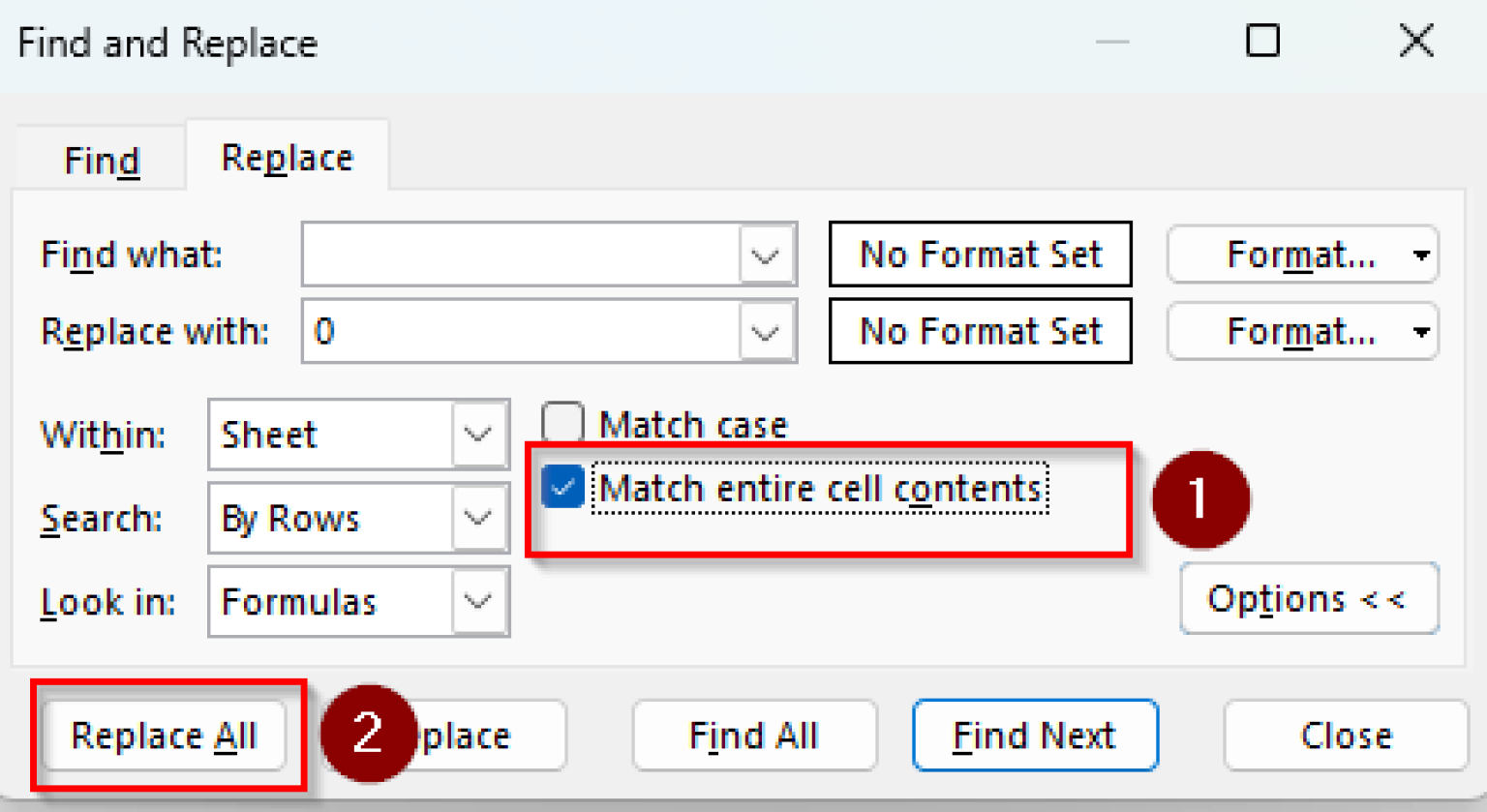Maximize the Find and Replace dialog
1487x812 pixels.
[x=1262, y=42]
